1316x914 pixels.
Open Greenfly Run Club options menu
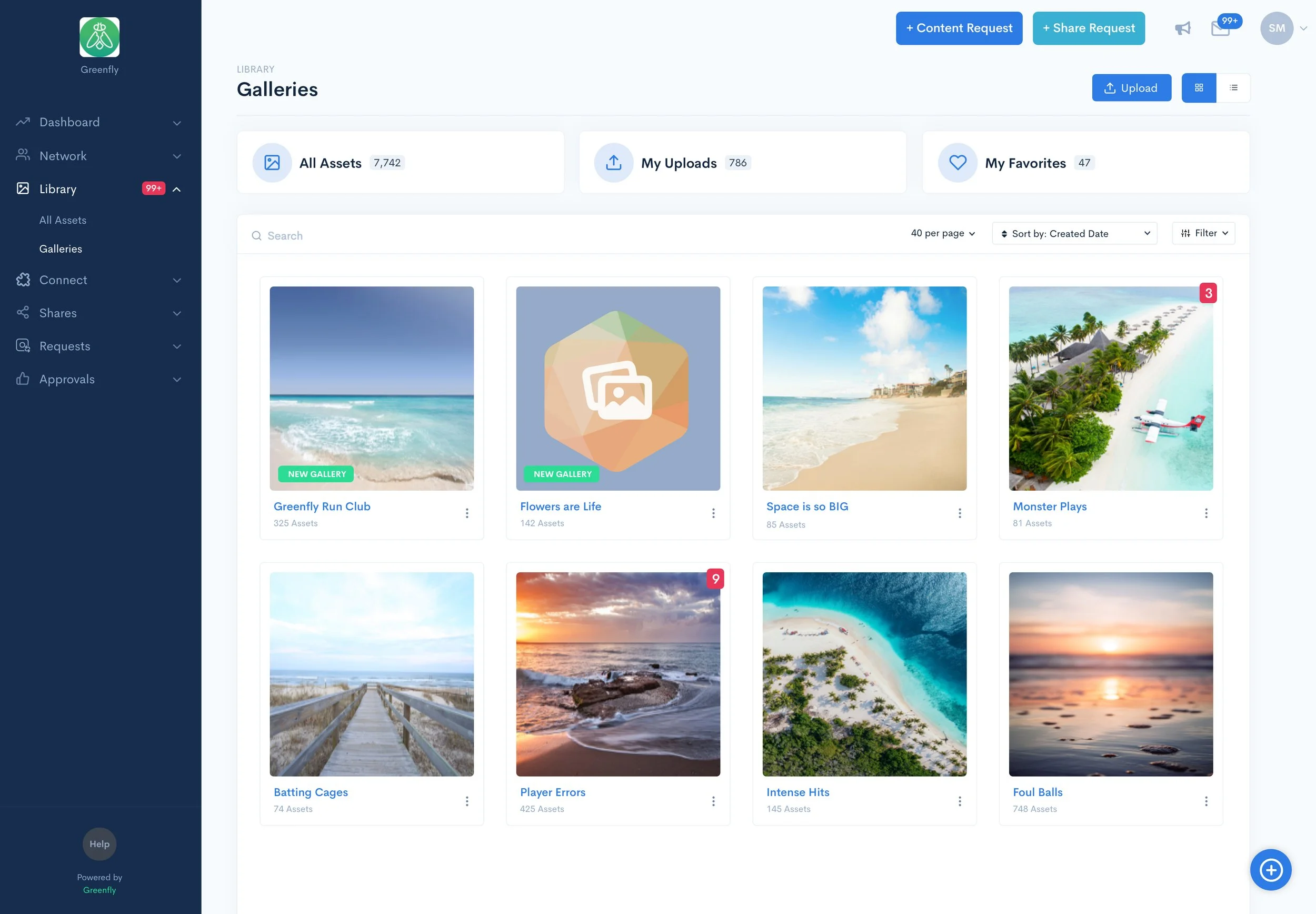466,513
